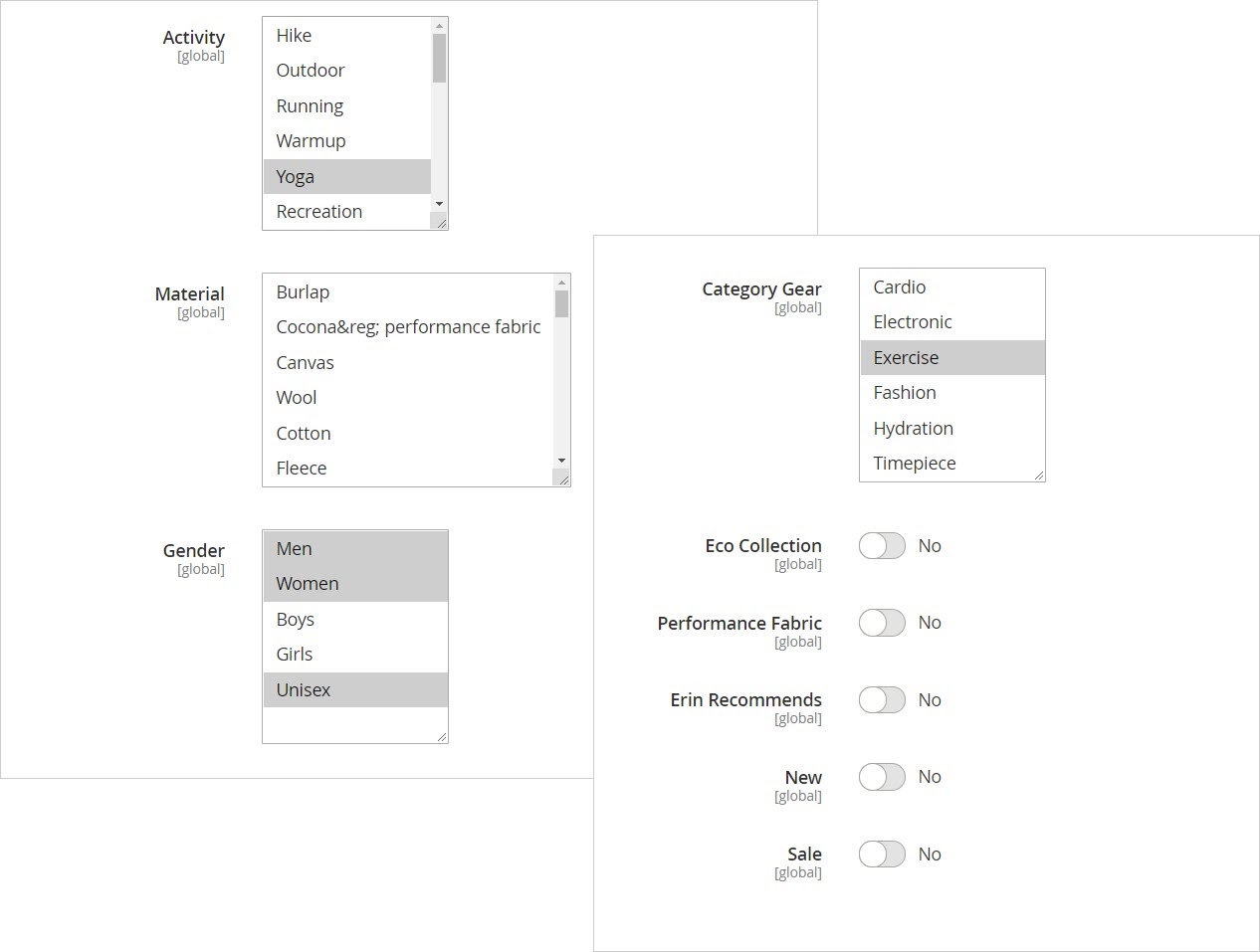Screen dimensions: 1260x952
Task: Enable the Eco Collection toggle
Action: point(881,545)
